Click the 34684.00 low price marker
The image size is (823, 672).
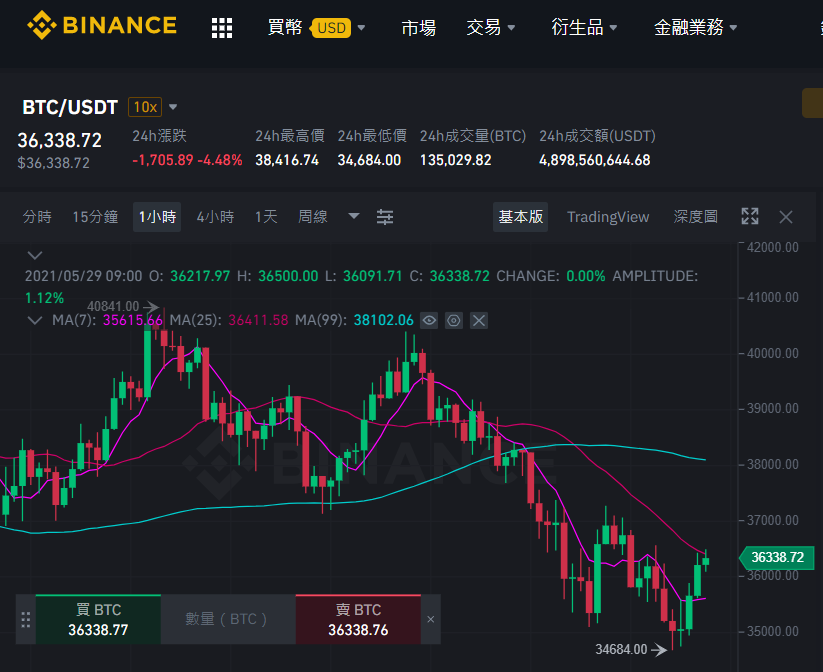[631, 649]
